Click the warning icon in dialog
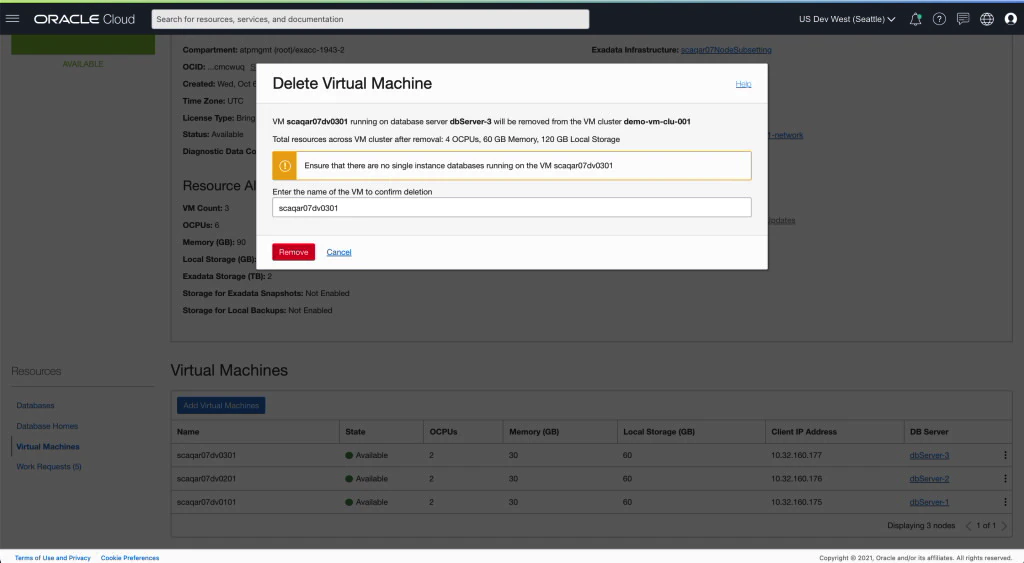The width and height of the screenshot is (1024, 563). point(285,166)
